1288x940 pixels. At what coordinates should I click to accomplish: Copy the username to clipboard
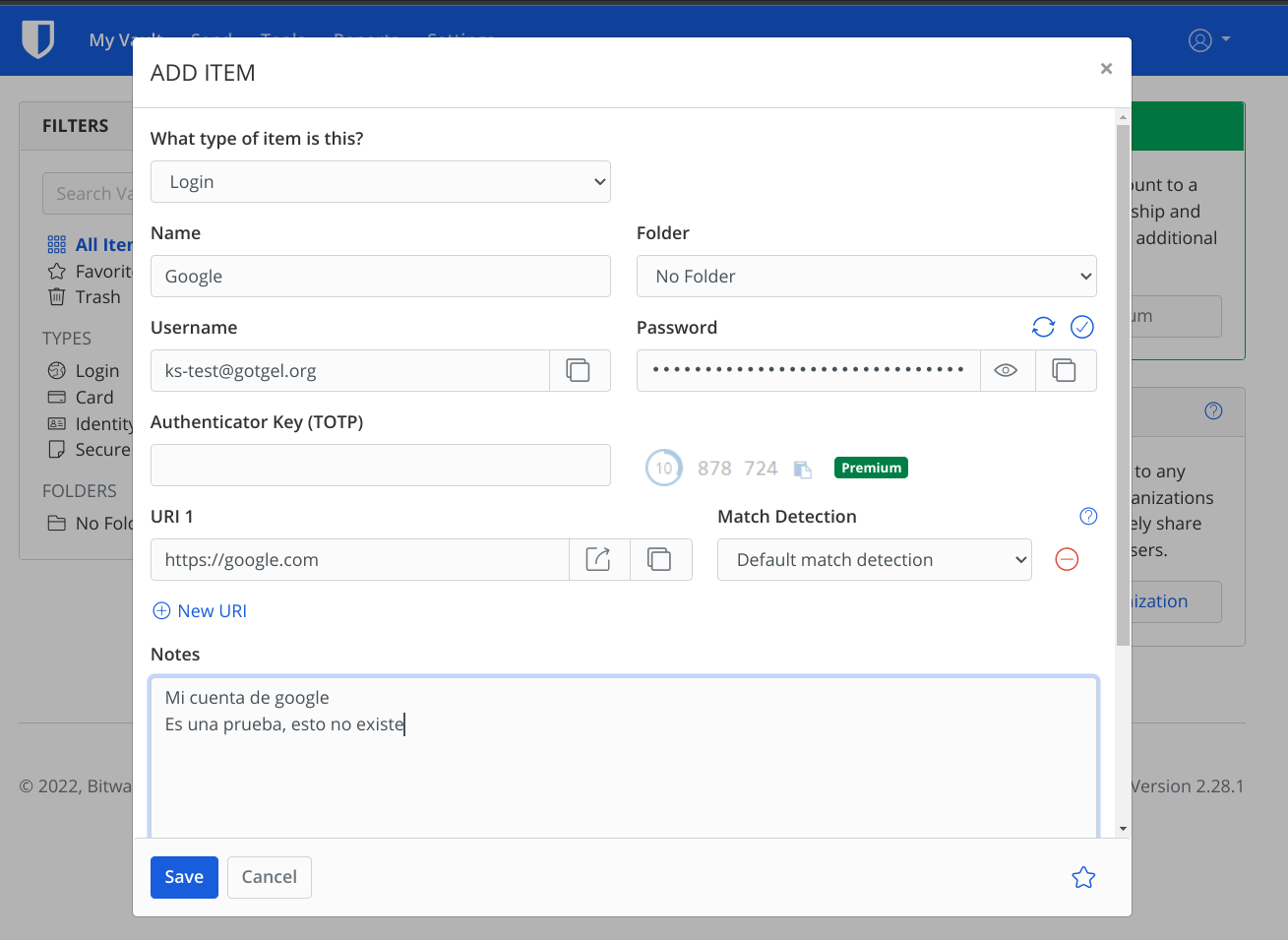[579, 371]
